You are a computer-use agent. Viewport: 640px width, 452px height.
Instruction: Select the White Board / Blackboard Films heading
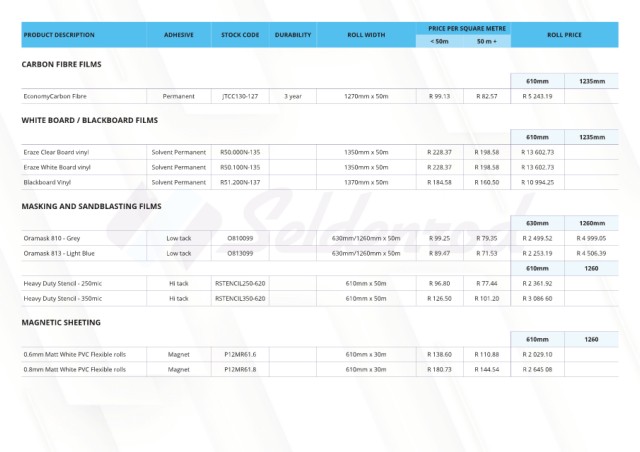pos(89,120)
